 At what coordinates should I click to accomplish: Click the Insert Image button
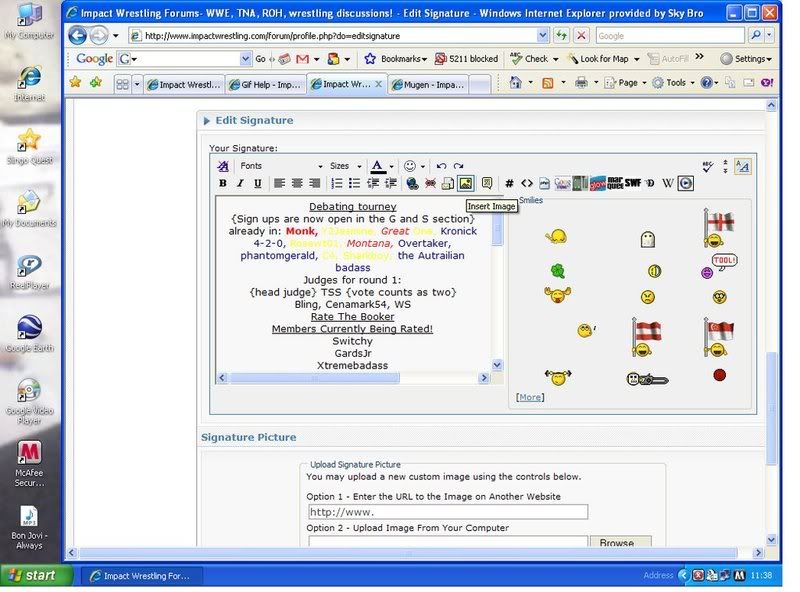465,183
